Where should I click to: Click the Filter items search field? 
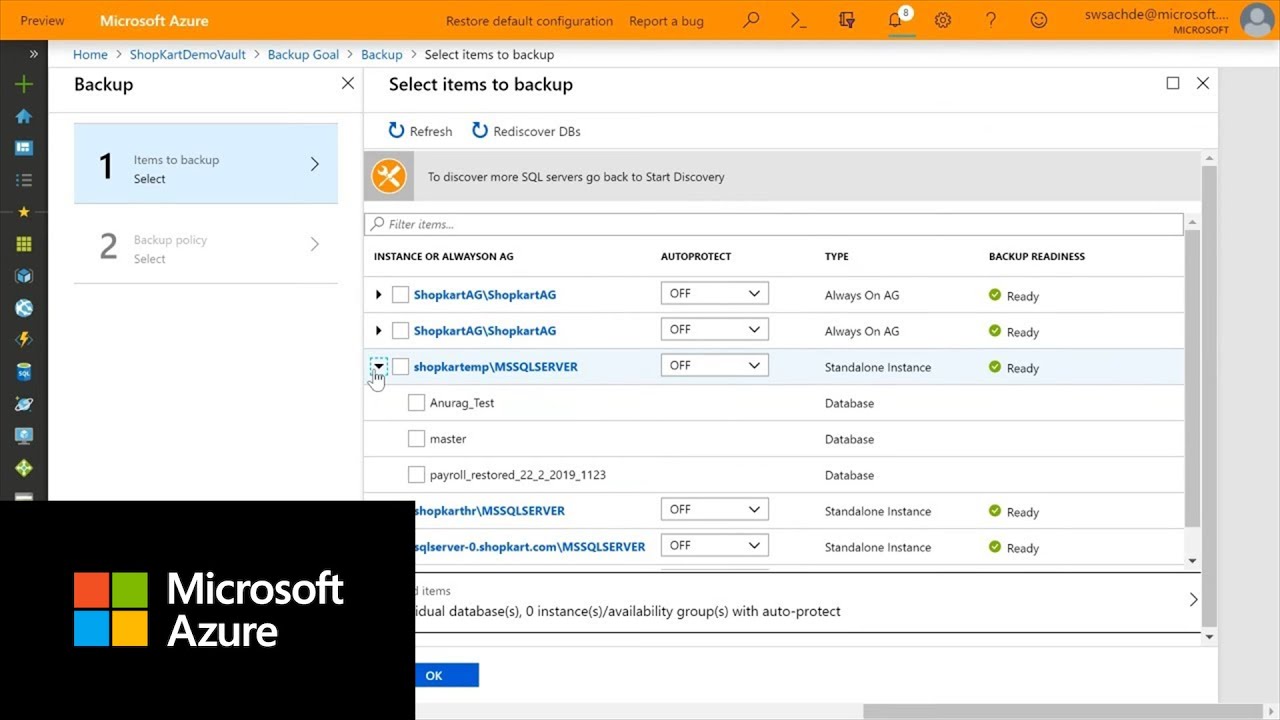coord(774,224)
